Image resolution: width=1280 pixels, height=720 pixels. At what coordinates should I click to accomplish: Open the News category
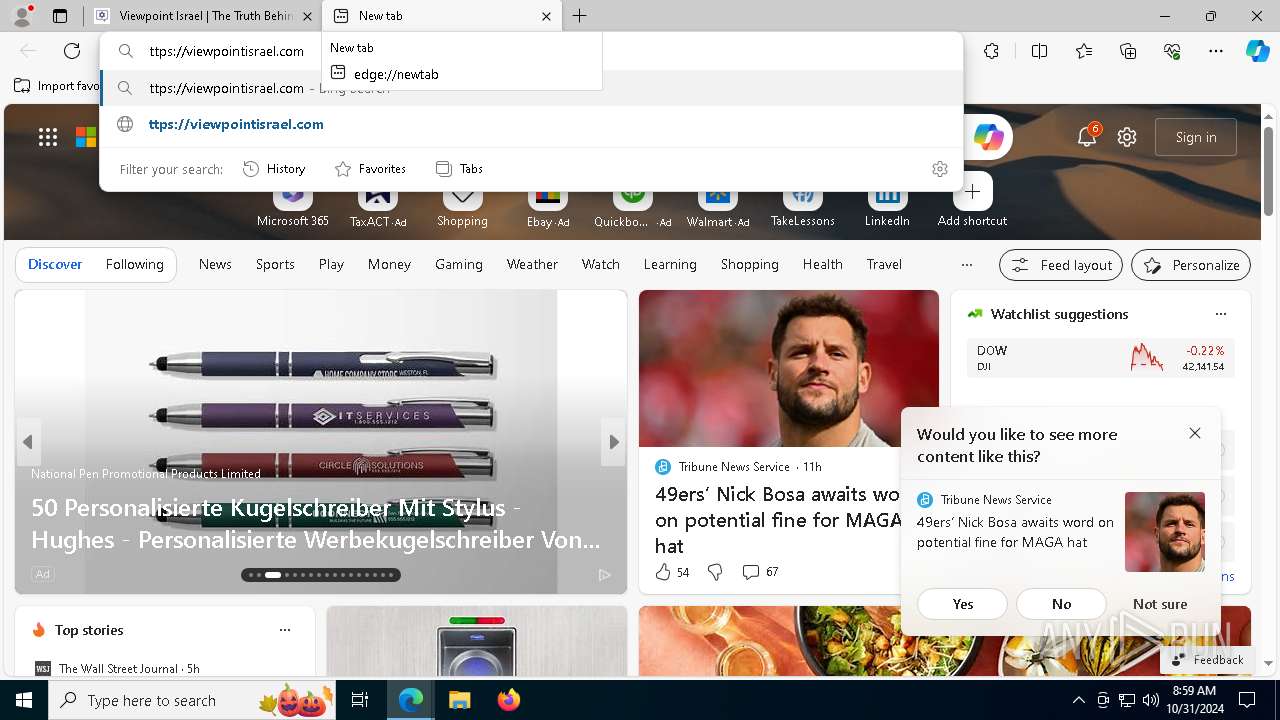[x=215, y=264]
